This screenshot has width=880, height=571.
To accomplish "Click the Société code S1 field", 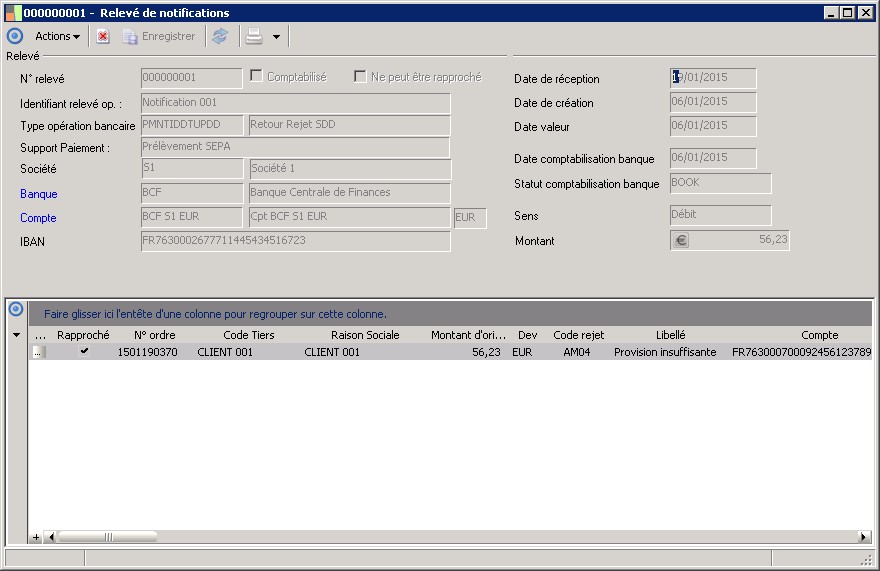I will [192, 168].
